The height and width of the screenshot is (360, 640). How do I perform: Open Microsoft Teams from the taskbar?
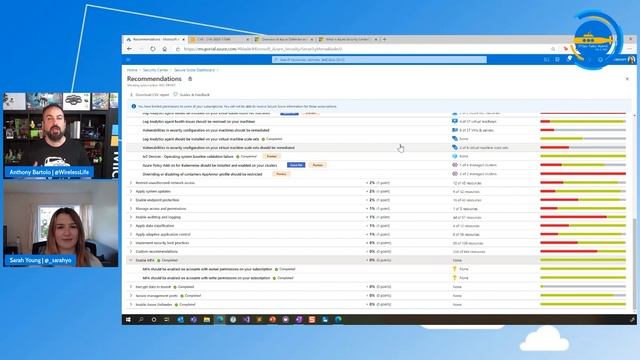[193, 320]
